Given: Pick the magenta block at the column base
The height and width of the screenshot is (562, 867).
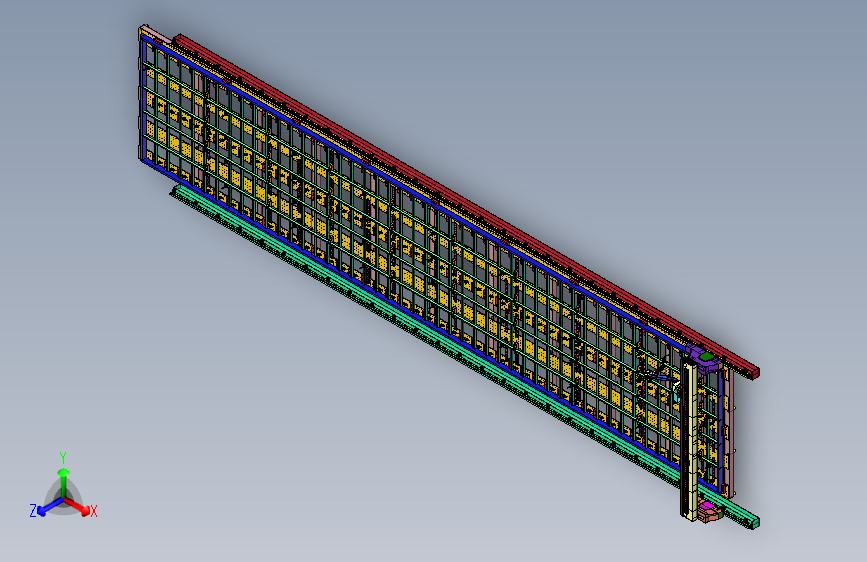Looking at the screenshot, I should (x=706, y=506).
